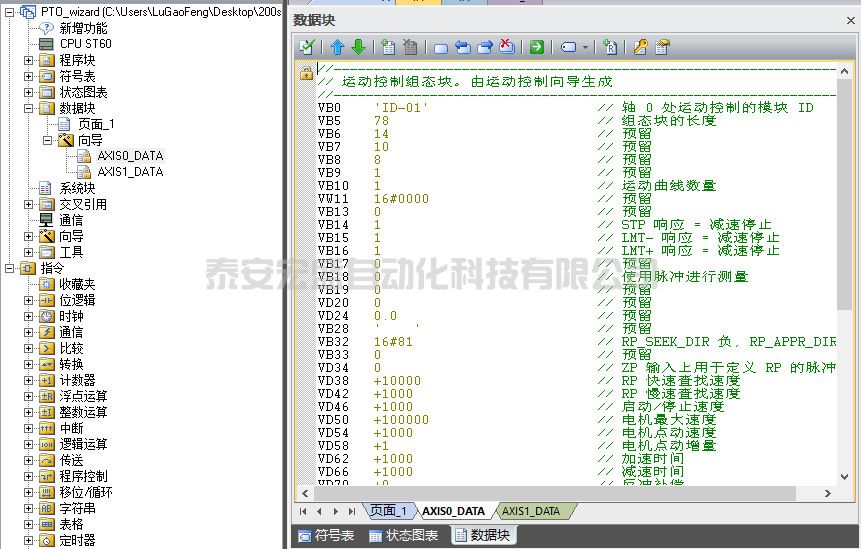
Task: Click the insert page icon in toolbar
Action: [x=388, y=47]
